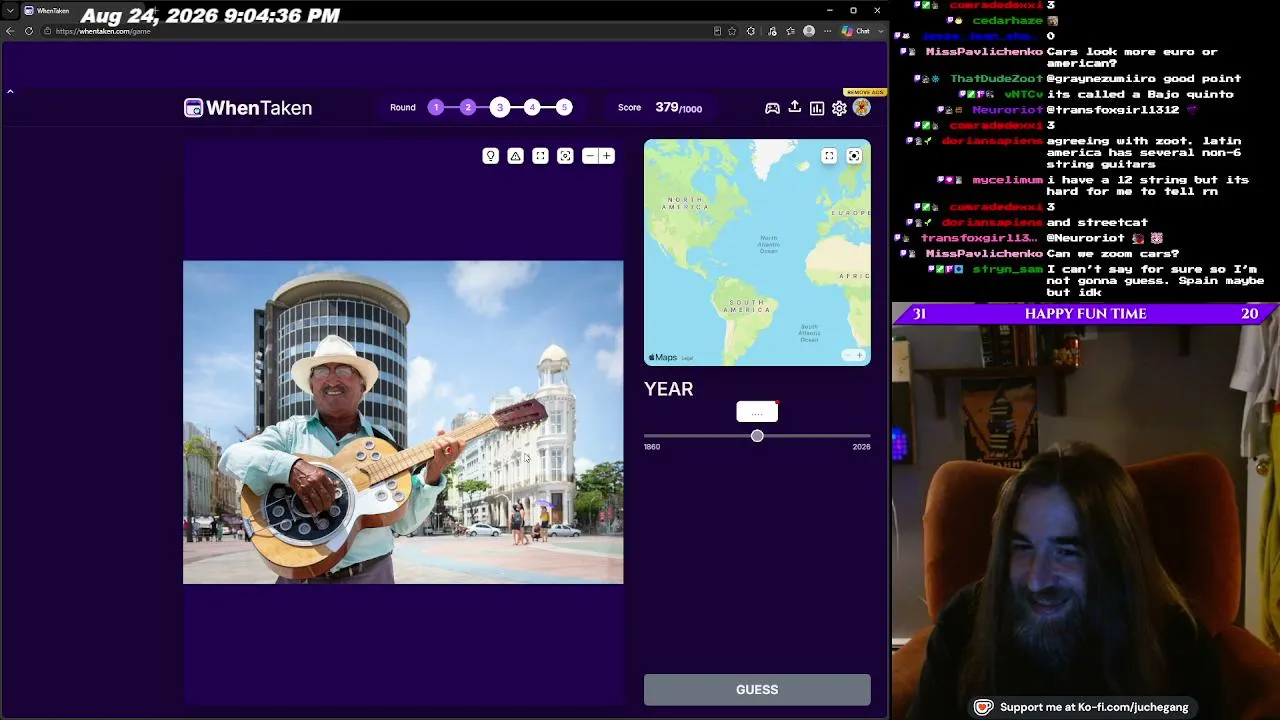Open the Ko-fi.com/juchegang support banner
Screen dimensions: 1280x720
(1083, 707)
